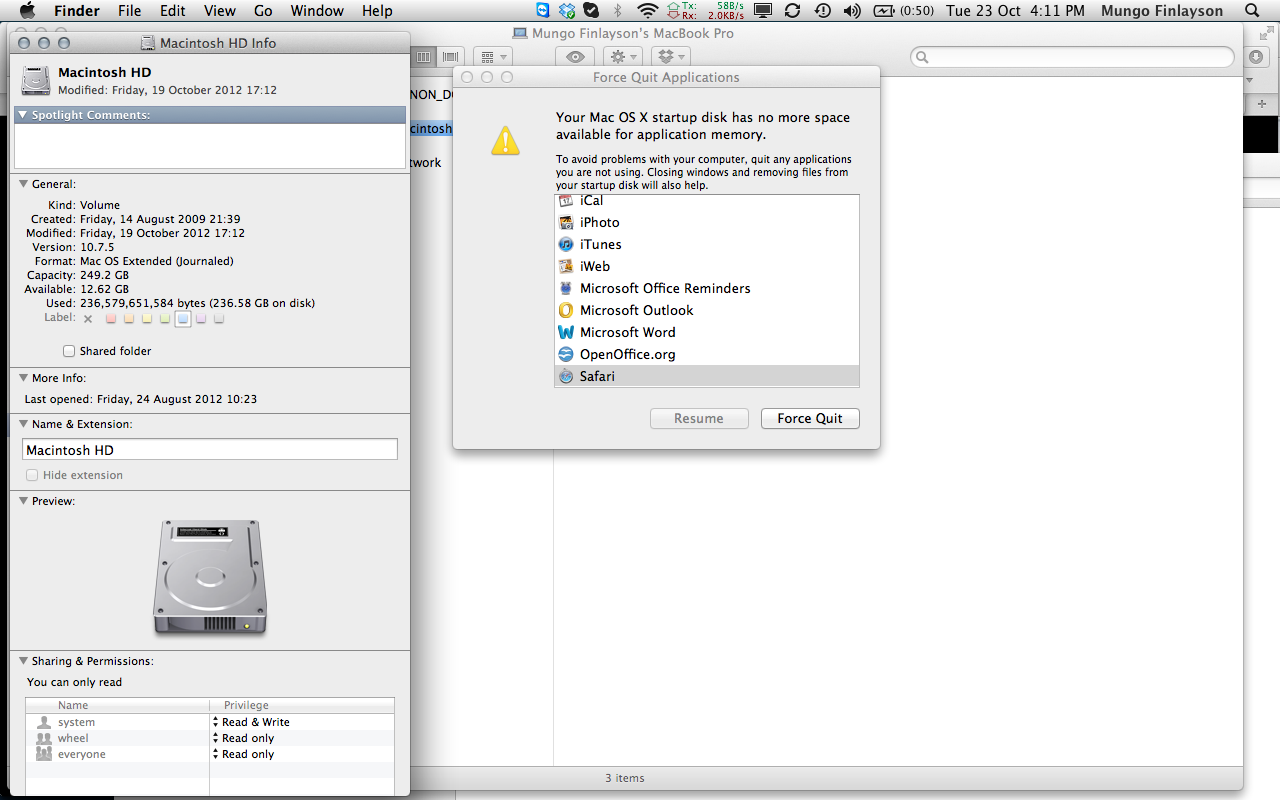1280x800 pixels.
Task: Click the Finder window search field
Action: pos(1072,57)
